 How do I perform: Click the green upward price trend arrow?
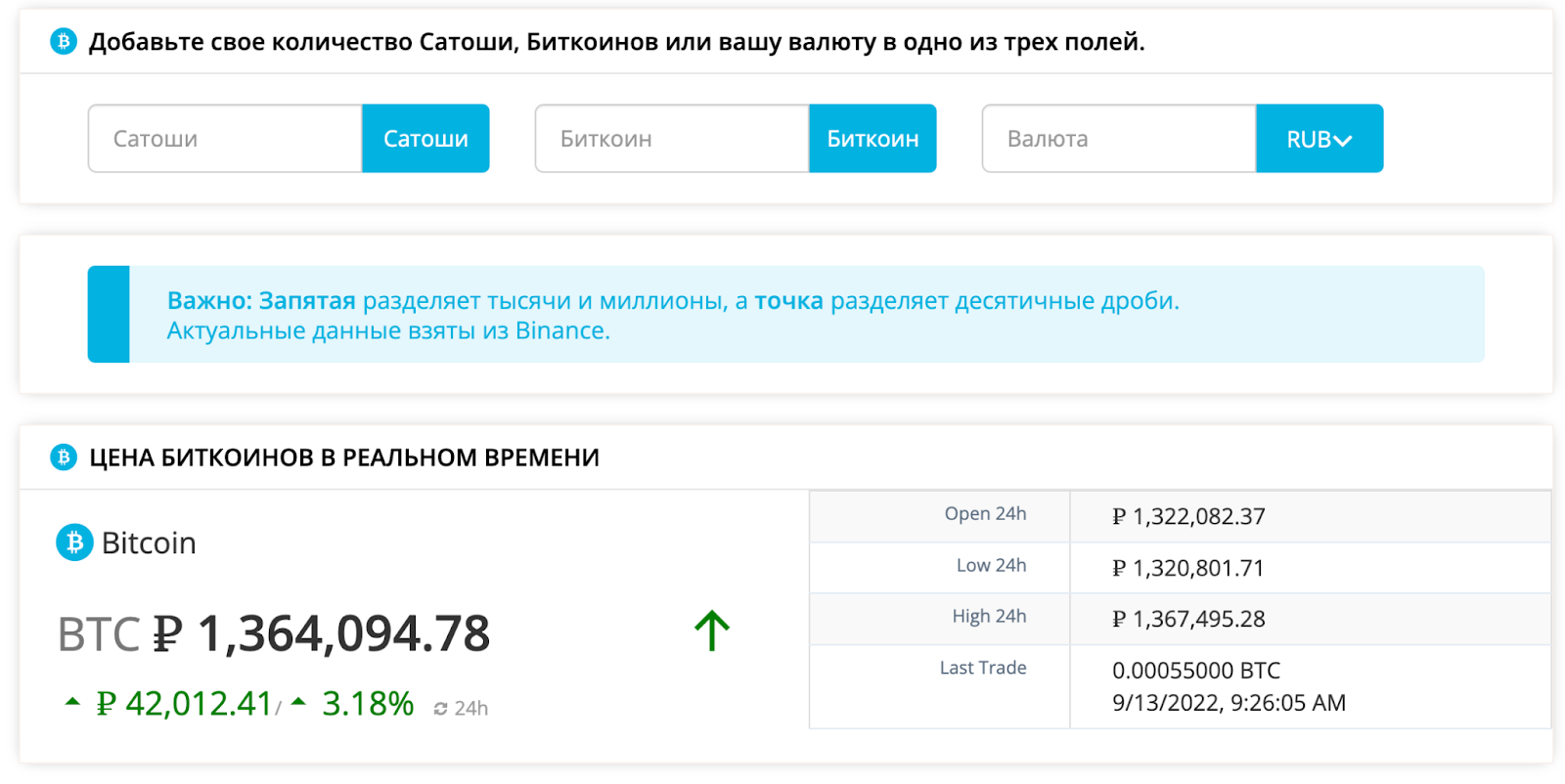tap(712, 631)
